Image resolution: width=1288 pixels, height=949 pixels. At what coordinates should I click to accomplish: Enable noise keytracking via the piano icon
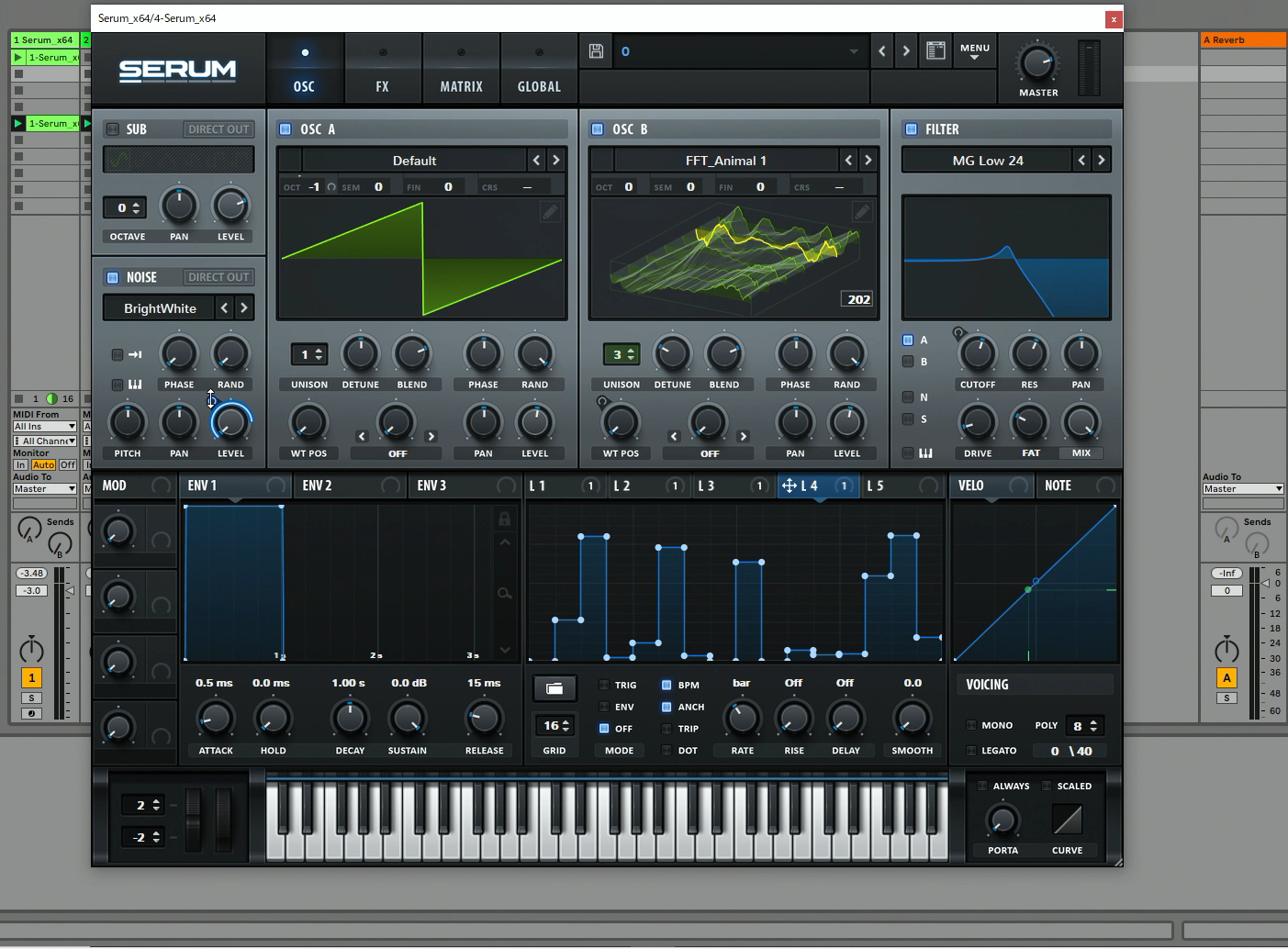(136, 384)
